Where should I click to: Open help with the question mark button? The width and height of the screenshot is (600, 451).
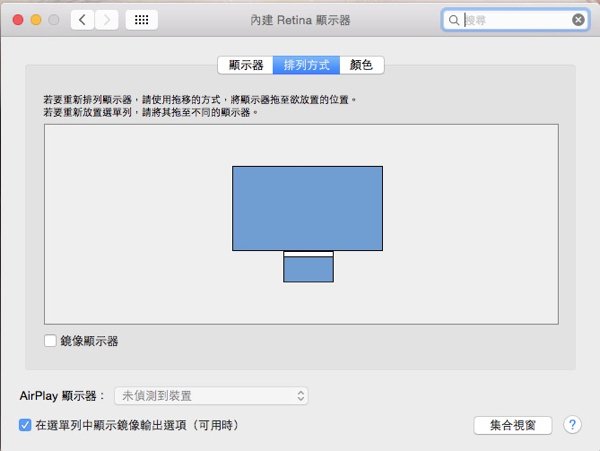(x=573, y=425)
